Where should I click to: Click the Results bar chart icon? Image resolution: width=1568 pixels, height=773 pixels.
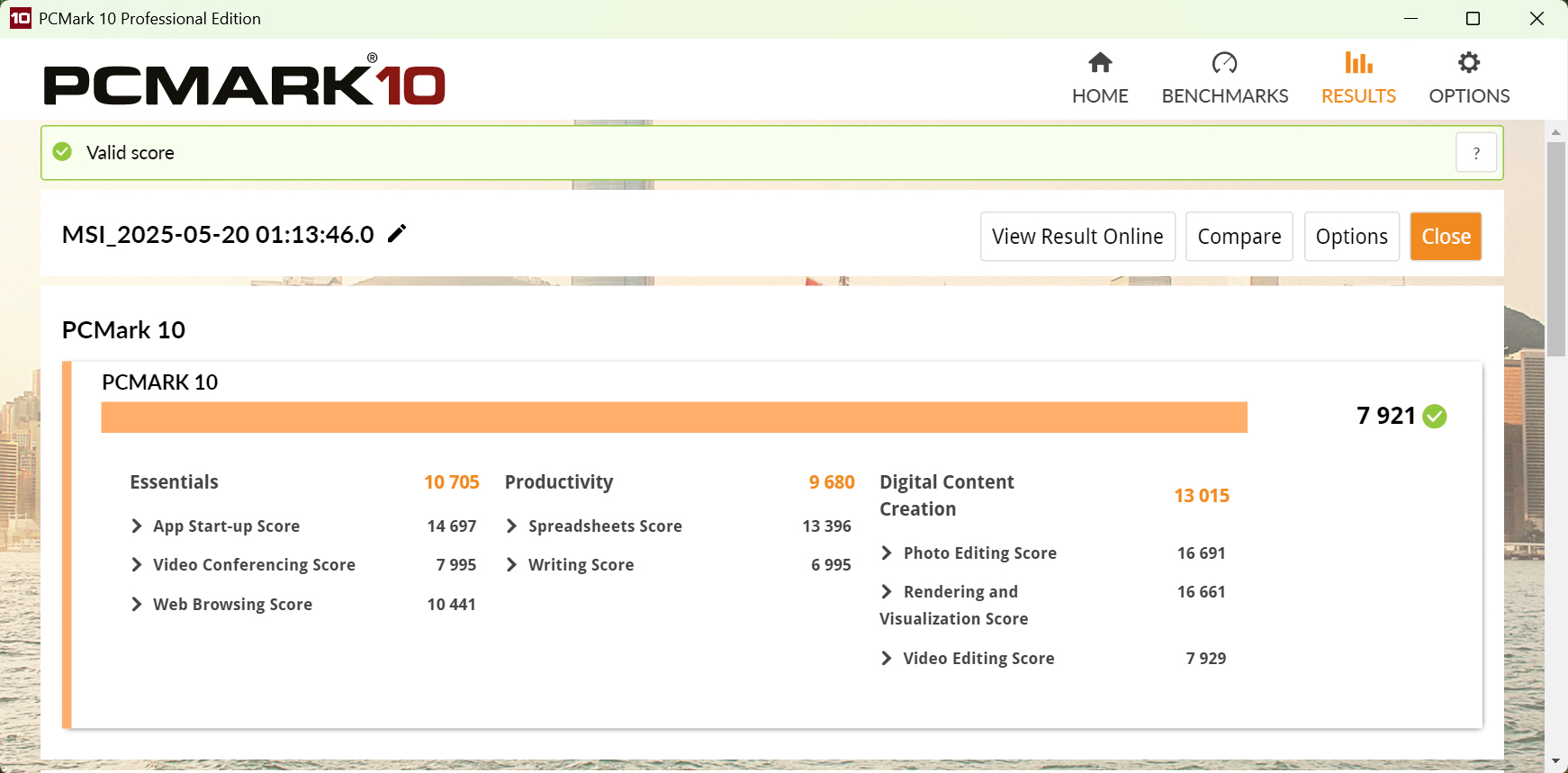click(x=1358, y=62)
